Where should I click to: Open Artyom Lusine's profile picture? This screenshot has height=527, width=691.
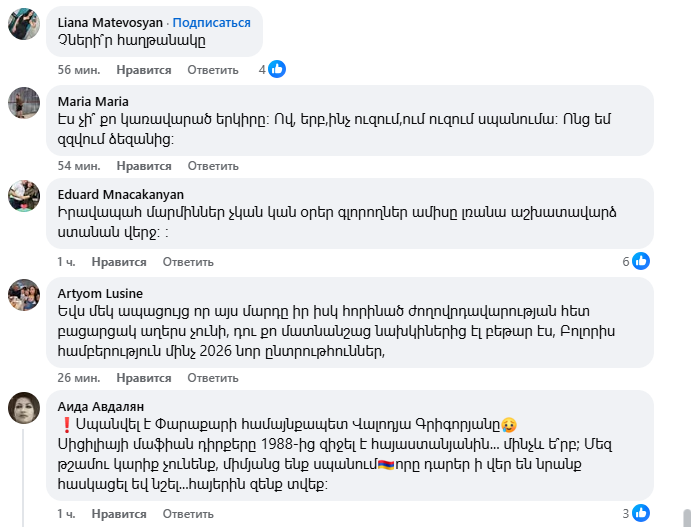coord(24,294)
